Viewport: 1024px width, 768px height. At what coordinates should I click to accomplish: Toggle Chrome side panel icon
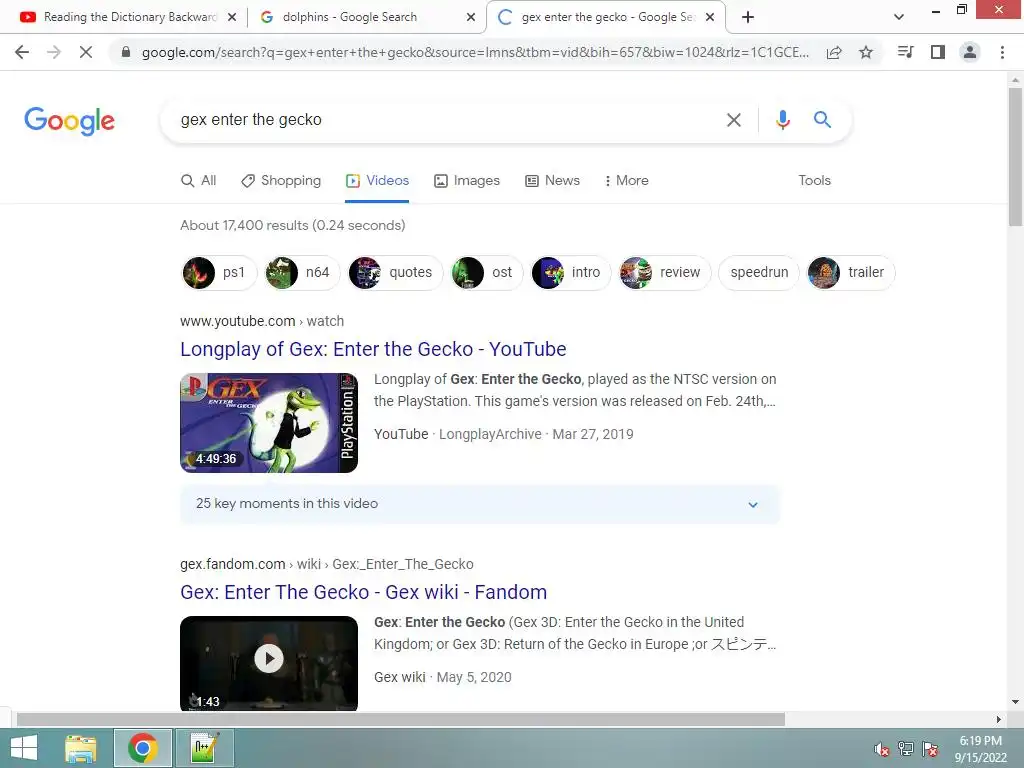[x=938, y=52]
